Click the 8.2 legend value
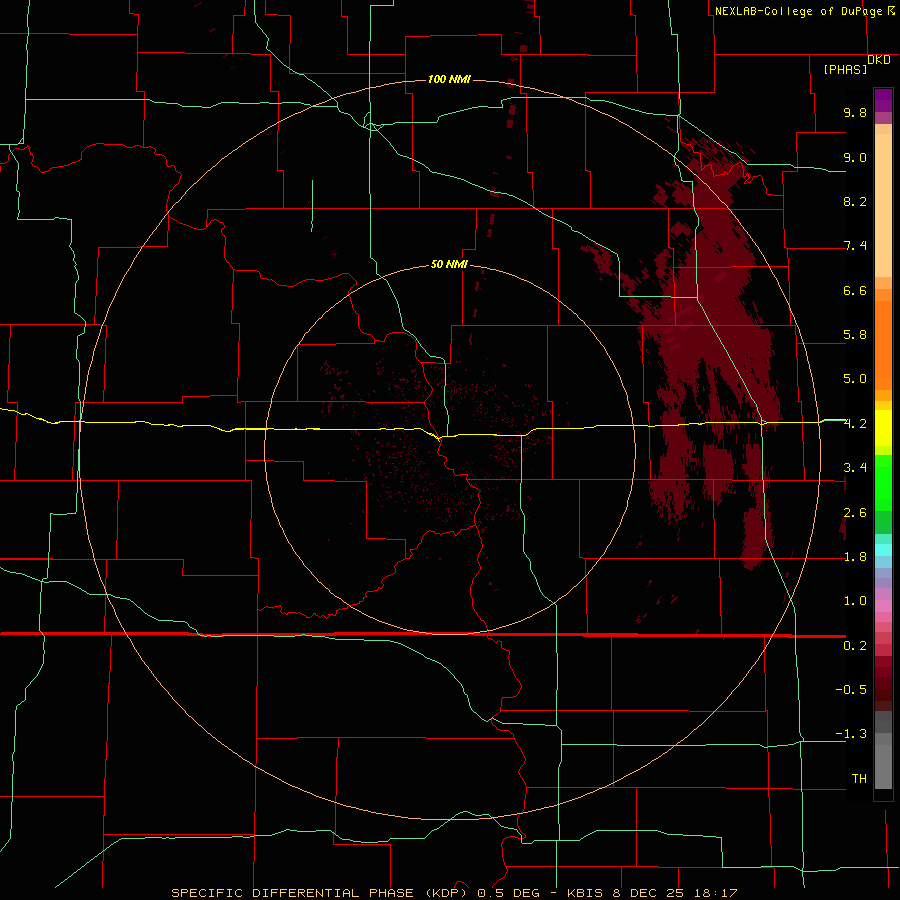900x900 pixels. click(x=855, y=201)
